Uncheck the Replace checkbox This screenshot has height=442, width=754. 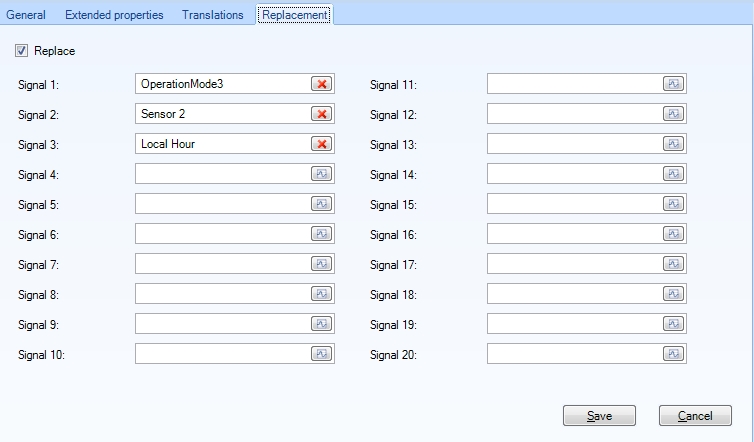tap(22, 50)
